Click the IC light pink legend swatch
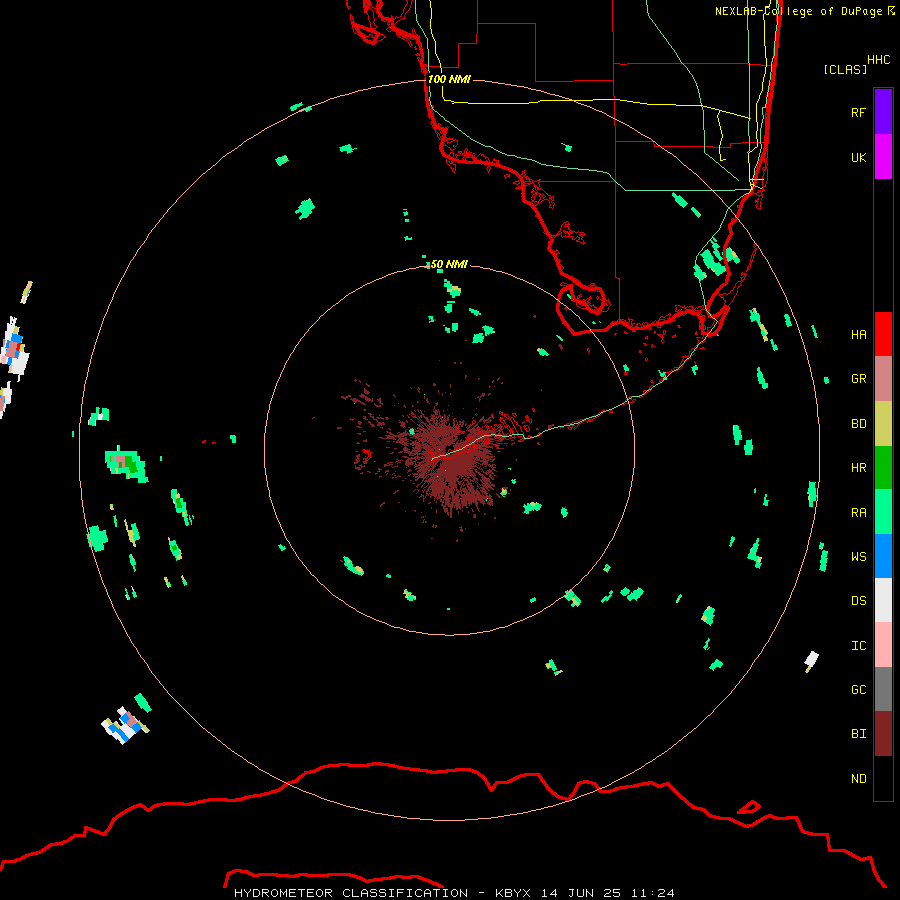 point(883,645)
